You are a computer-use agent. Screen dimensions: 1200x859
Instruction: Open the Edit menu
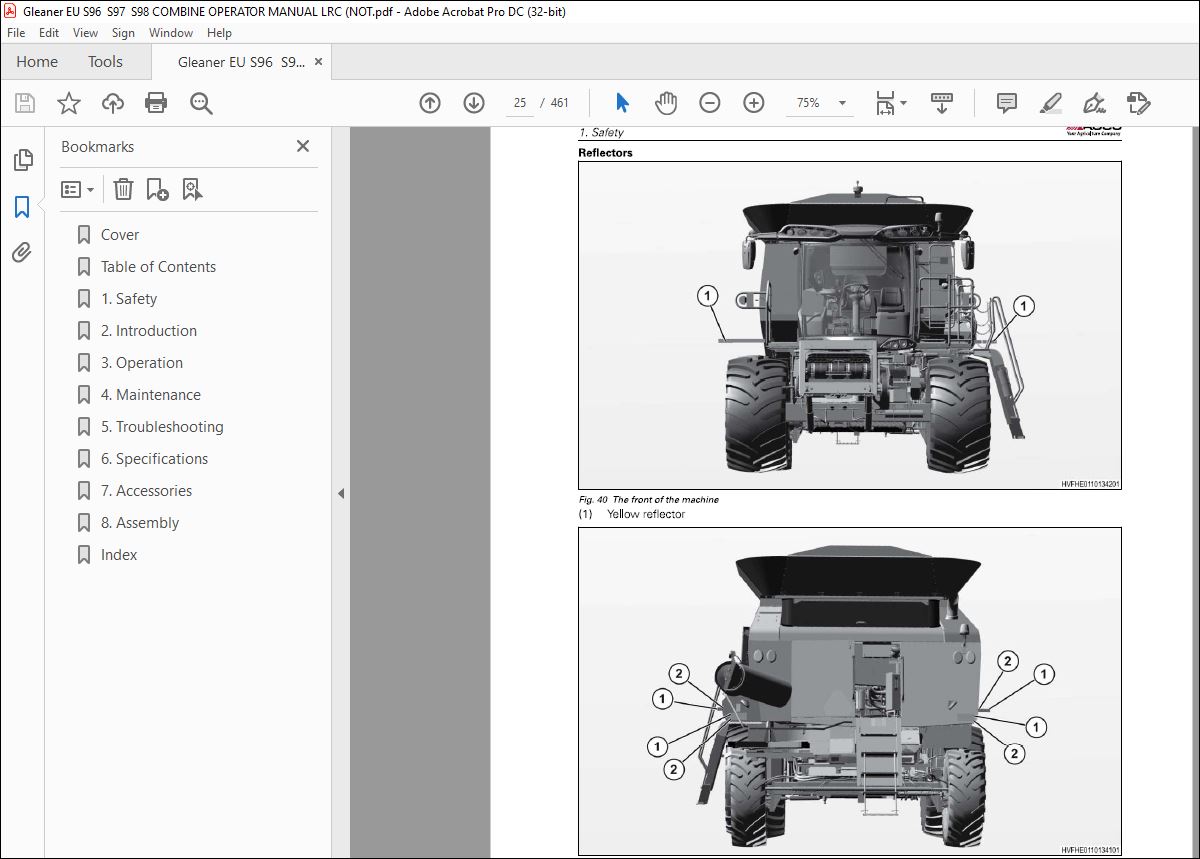coord(49,33)
